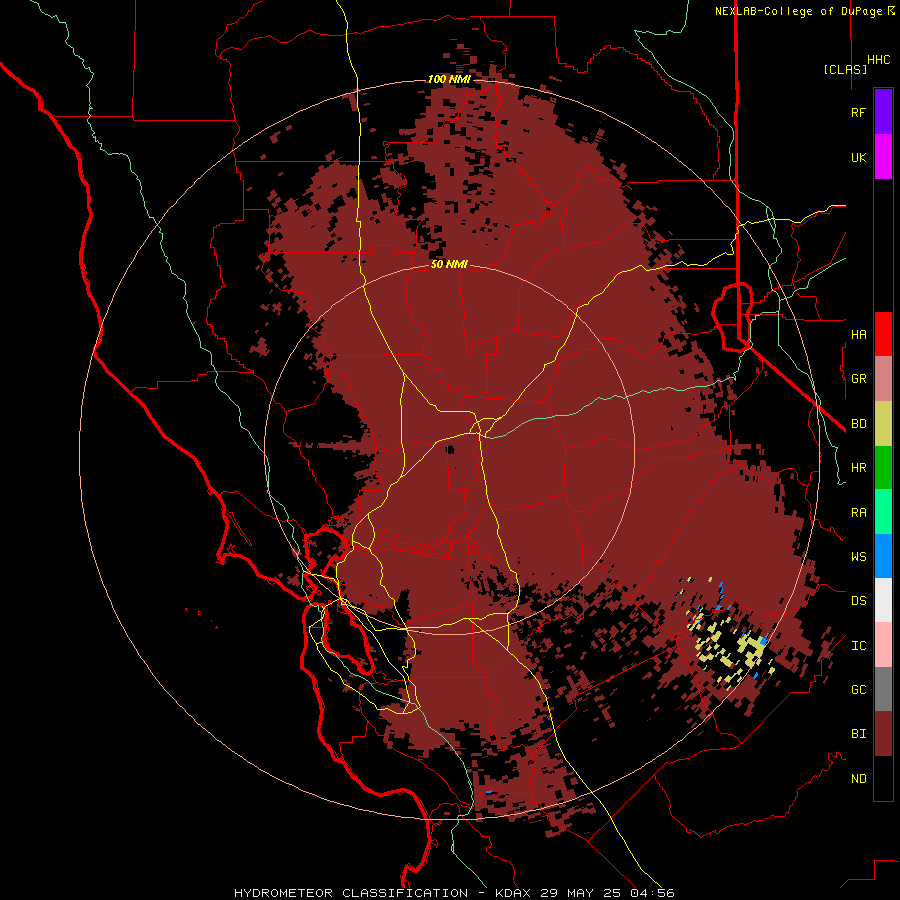900x900 pixels.
Task: Click the WS legend label
Action: [x=858, y=557]
